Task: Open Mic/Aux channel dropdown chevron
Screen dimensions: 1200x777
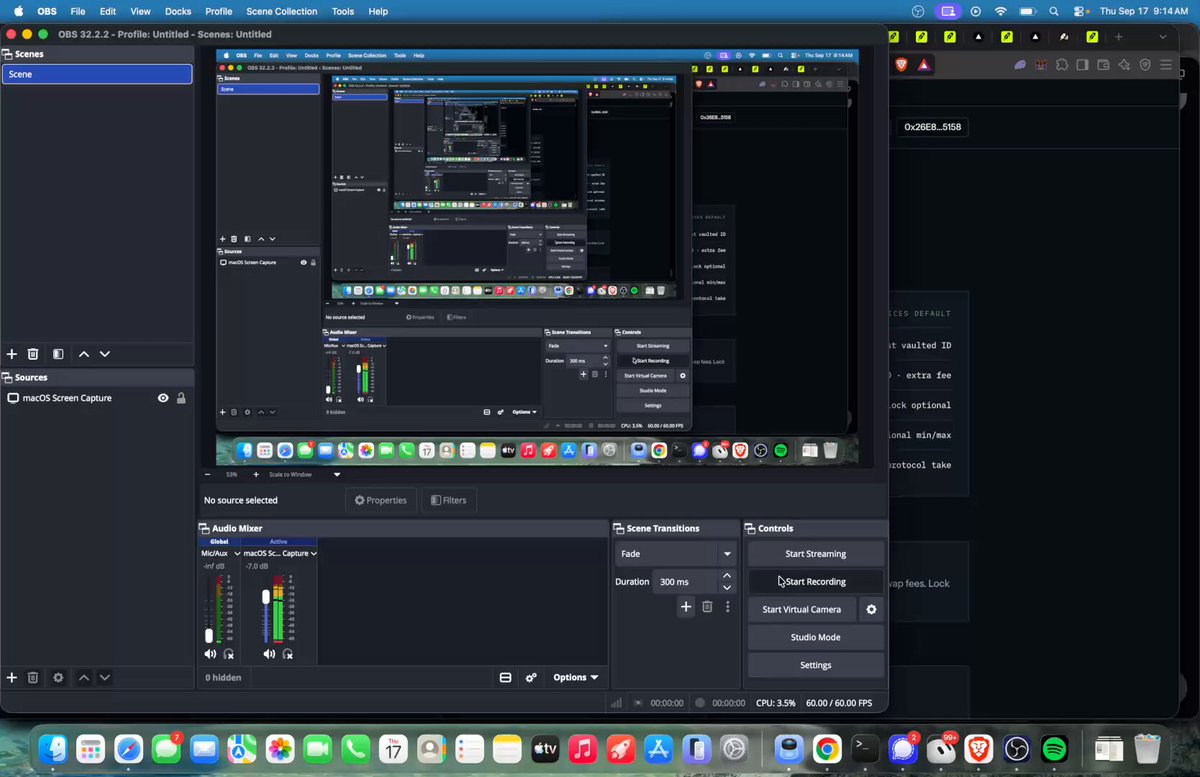Action: click(235, 553)
